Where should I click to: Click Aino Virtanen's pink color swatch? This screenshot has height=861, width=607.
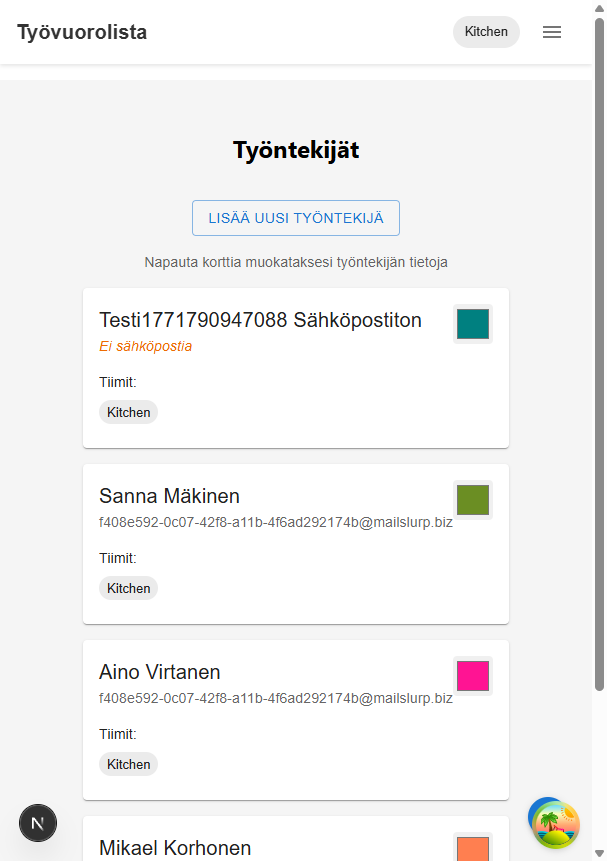tap(471, 676)
